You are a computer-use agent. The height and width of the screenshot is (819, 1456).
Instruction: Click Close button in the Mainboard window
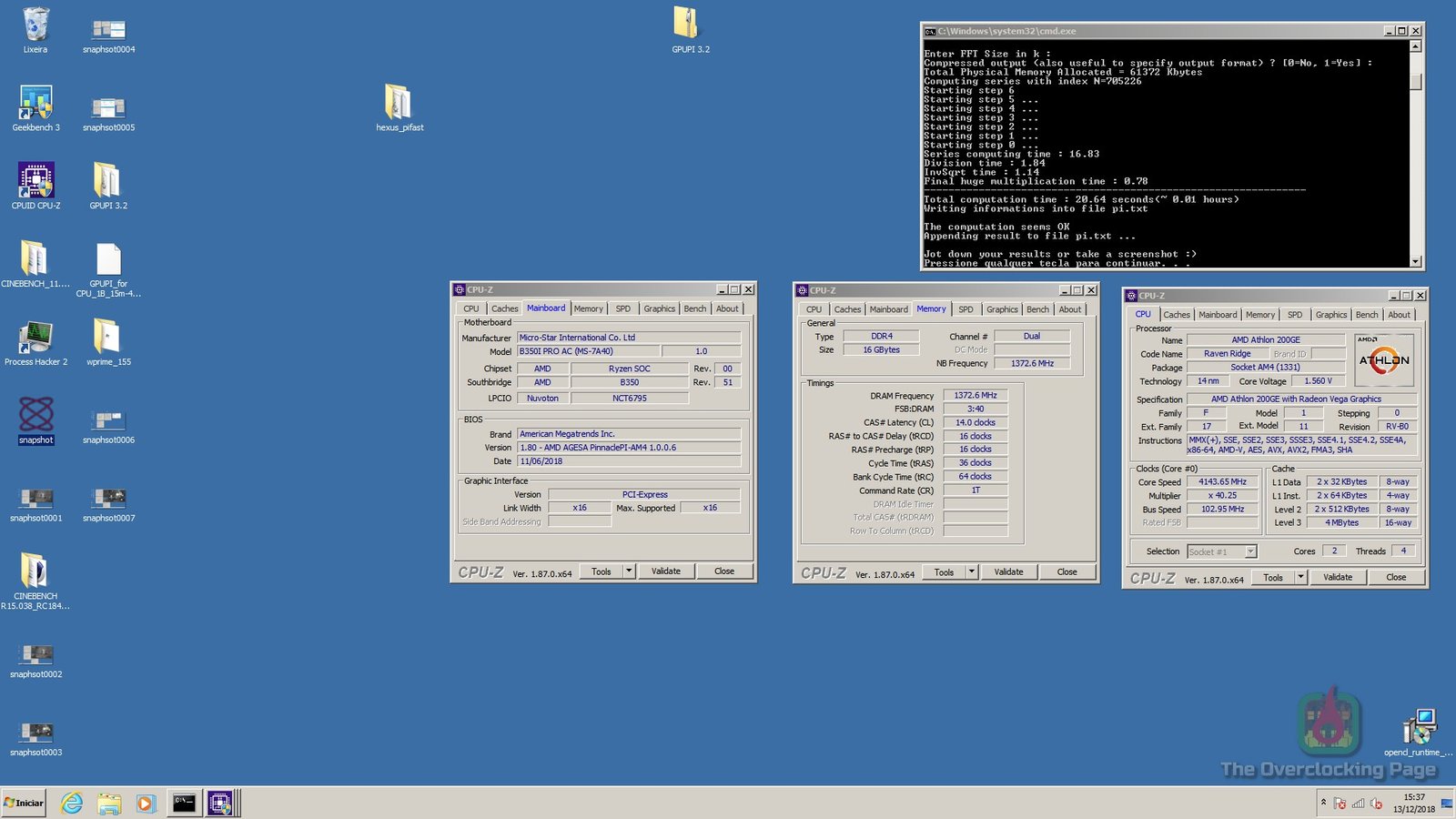click(x=724, y=571)
